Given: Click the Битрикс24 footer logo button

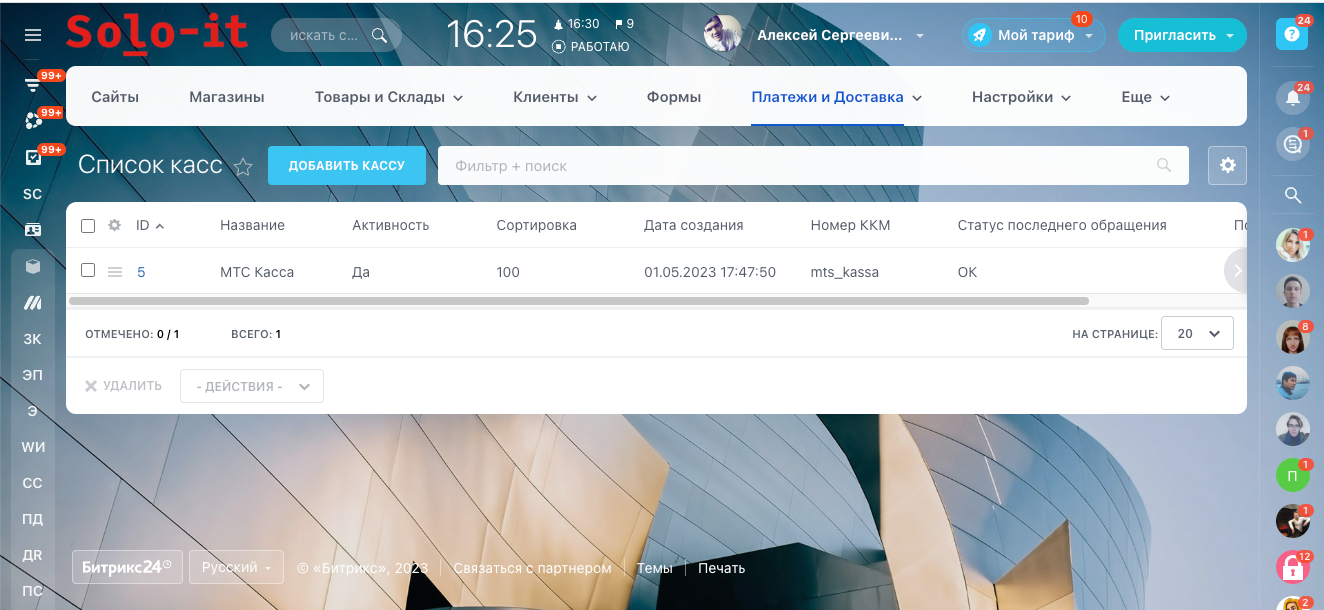Looking at the screenshot, I should (127, 567).
